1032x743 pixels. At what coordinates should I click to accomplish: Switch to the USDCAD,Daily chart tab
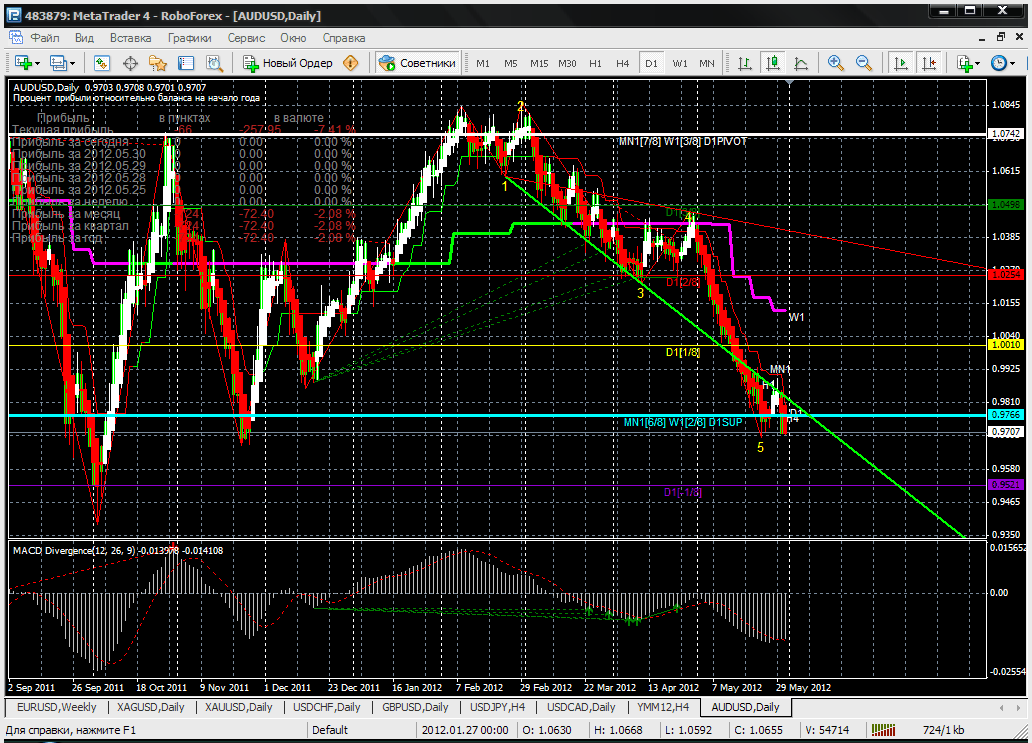click(581, 707)
